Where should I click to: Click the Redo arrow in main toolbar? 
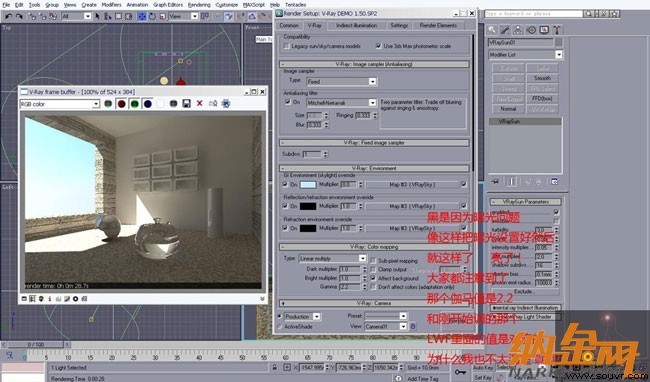(x=19, y=16)
